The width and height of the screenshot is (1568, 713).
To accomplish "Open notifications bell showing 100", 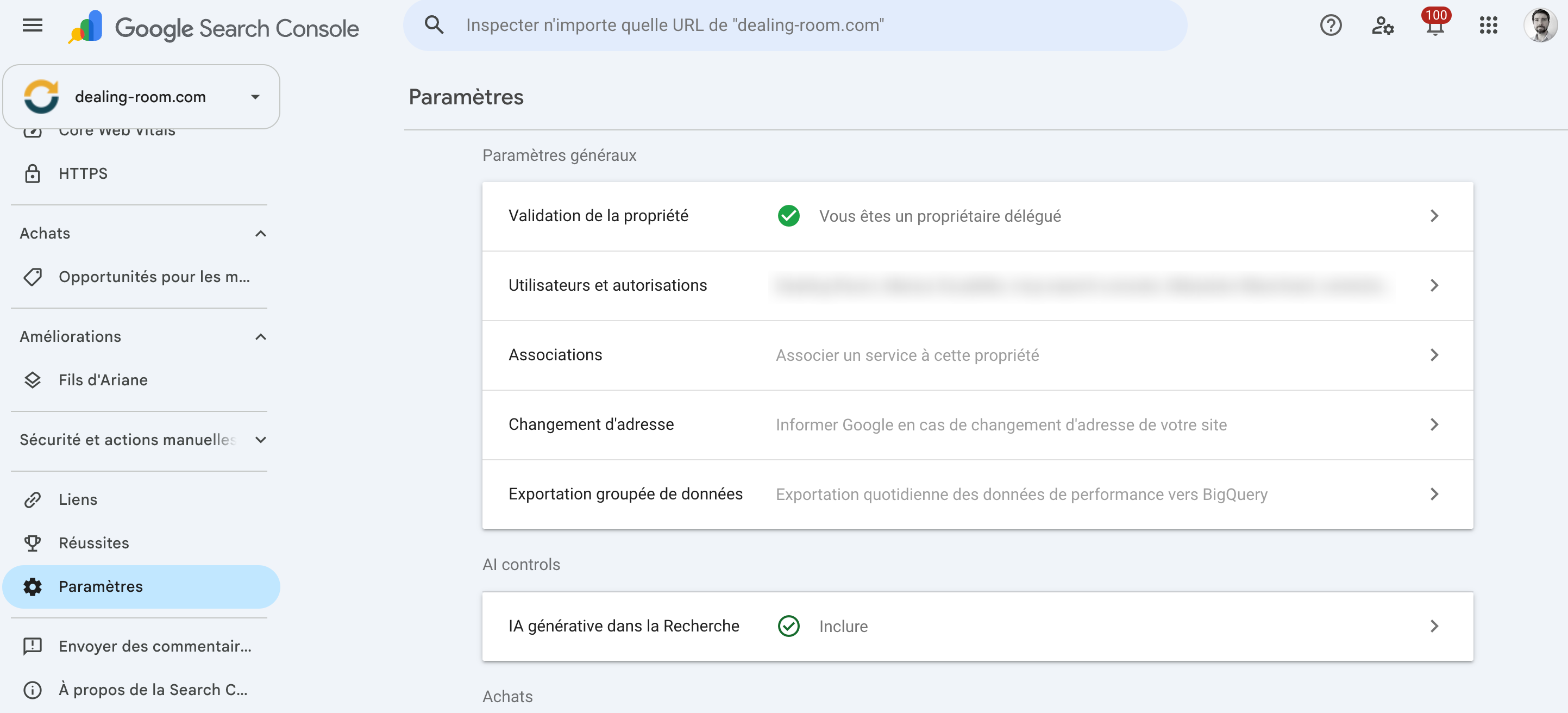I will click(1435, 24).
